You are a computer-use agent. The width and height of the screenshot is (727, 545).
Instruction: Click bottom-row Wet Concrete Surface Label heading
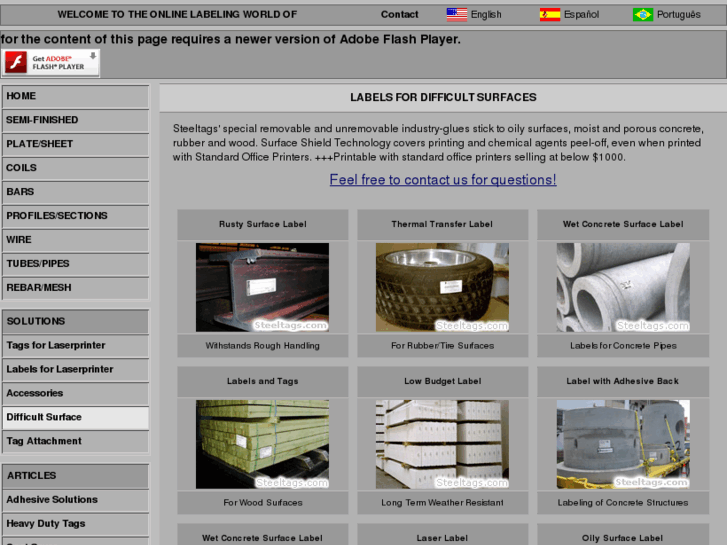click(262, 538)
